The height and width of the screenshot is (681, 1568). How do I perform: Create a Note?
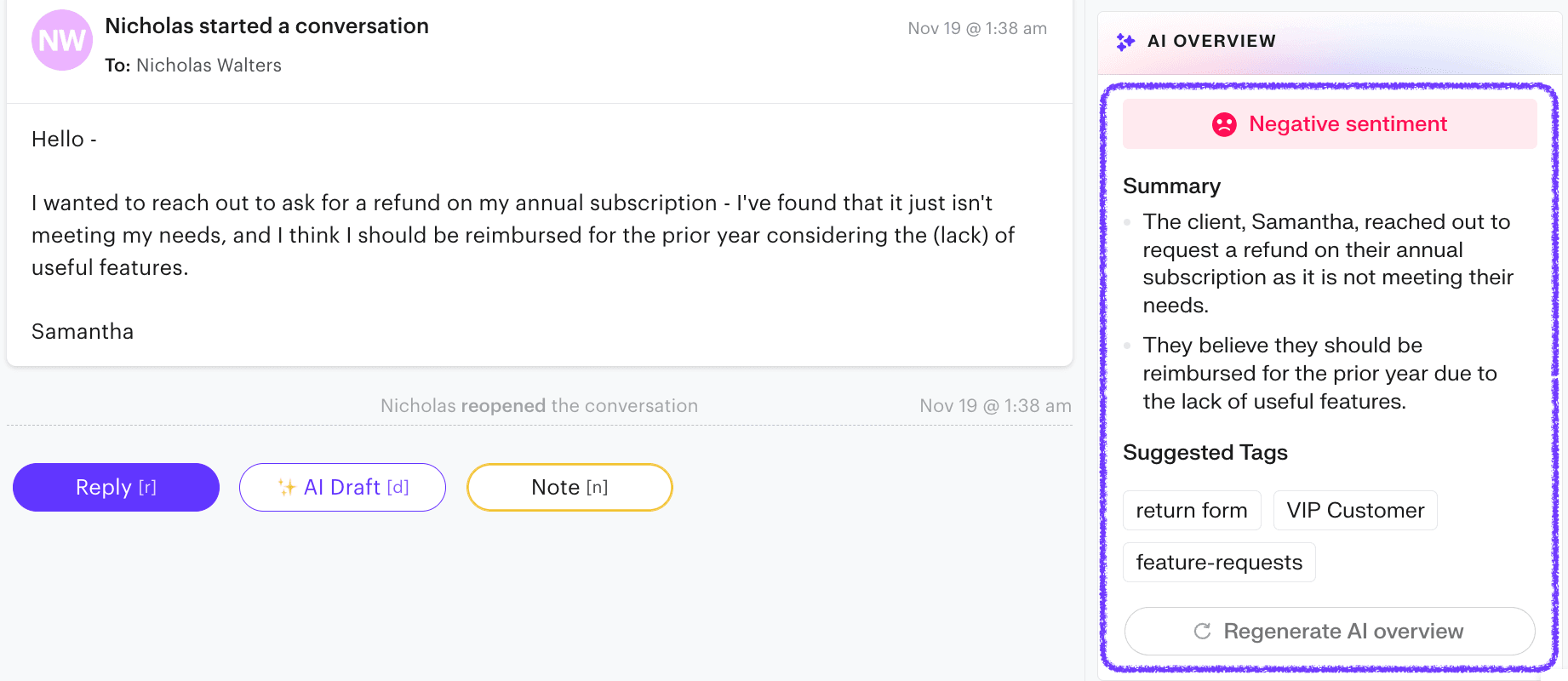coord(569,487)
